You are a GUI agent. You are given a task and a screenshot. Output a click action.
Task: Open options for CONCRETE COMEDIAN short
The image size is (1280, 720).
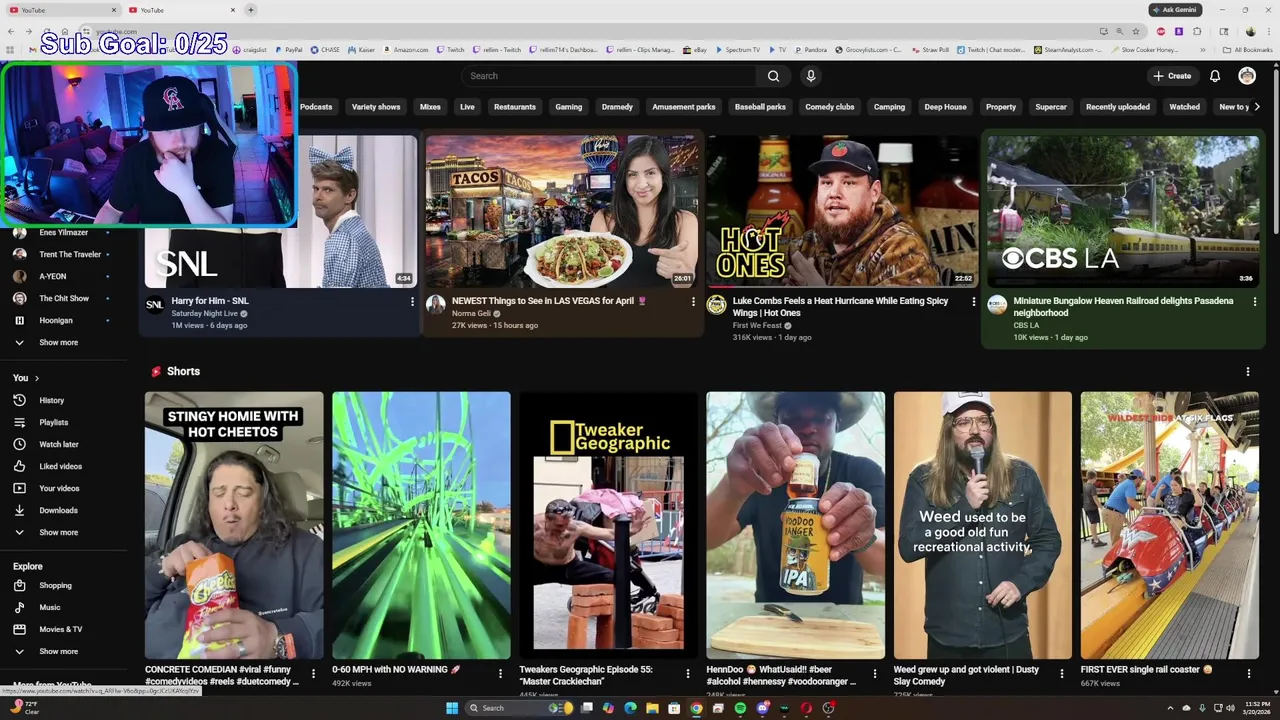(x=313, y=674)
